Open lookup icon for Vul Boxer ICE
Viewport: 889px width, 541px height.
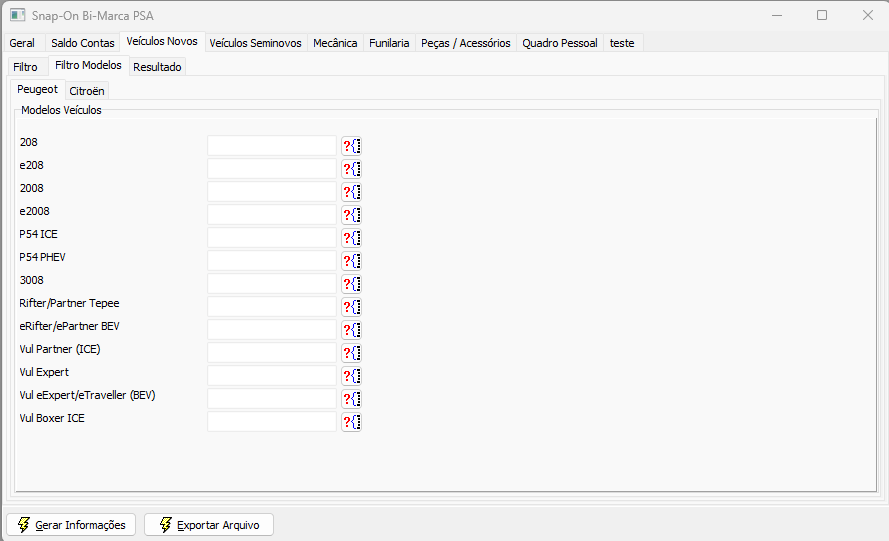pyautogui.click(x=352, y=422)
